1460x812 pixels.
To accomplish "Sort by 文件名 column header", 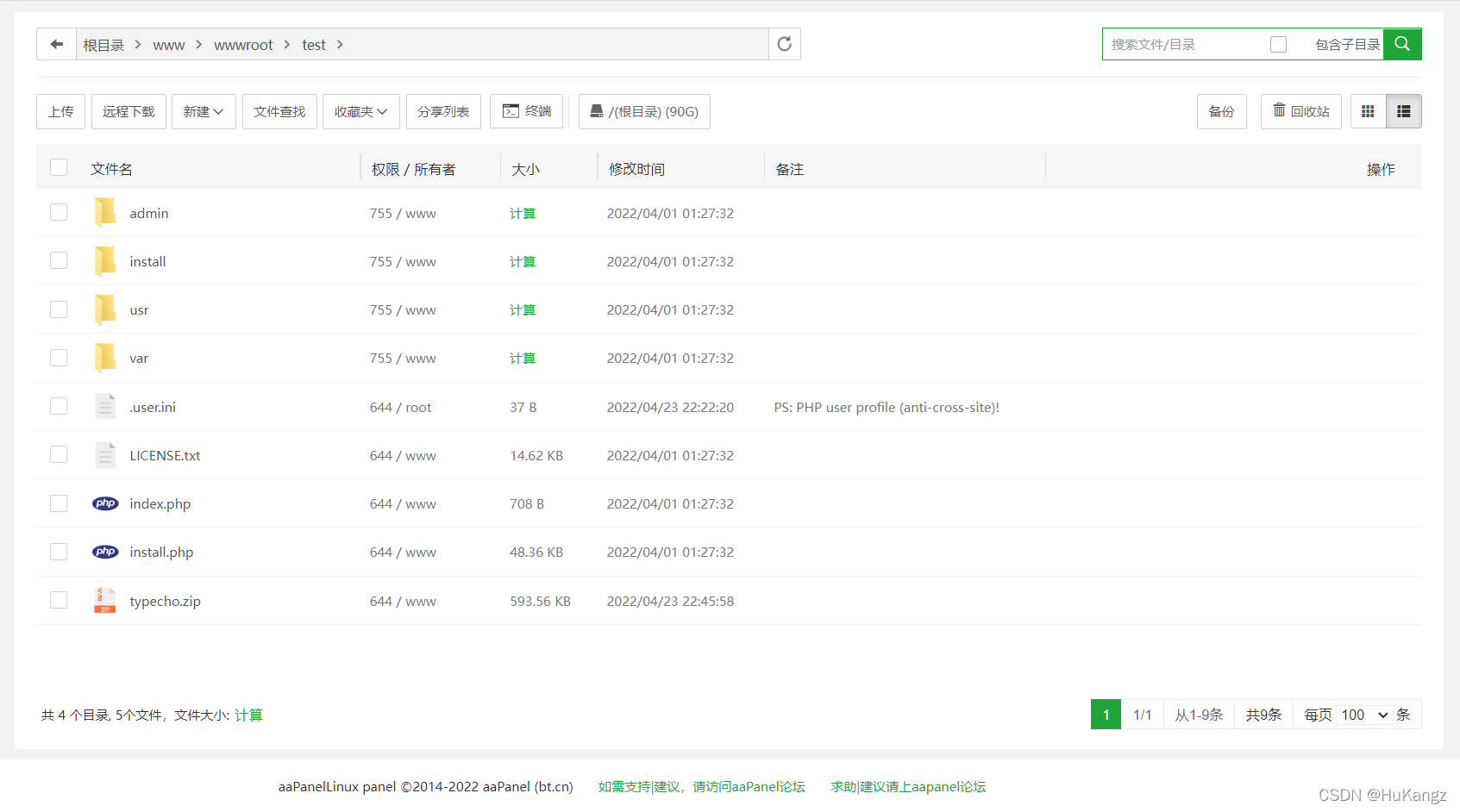I will [x=111, y=169].
